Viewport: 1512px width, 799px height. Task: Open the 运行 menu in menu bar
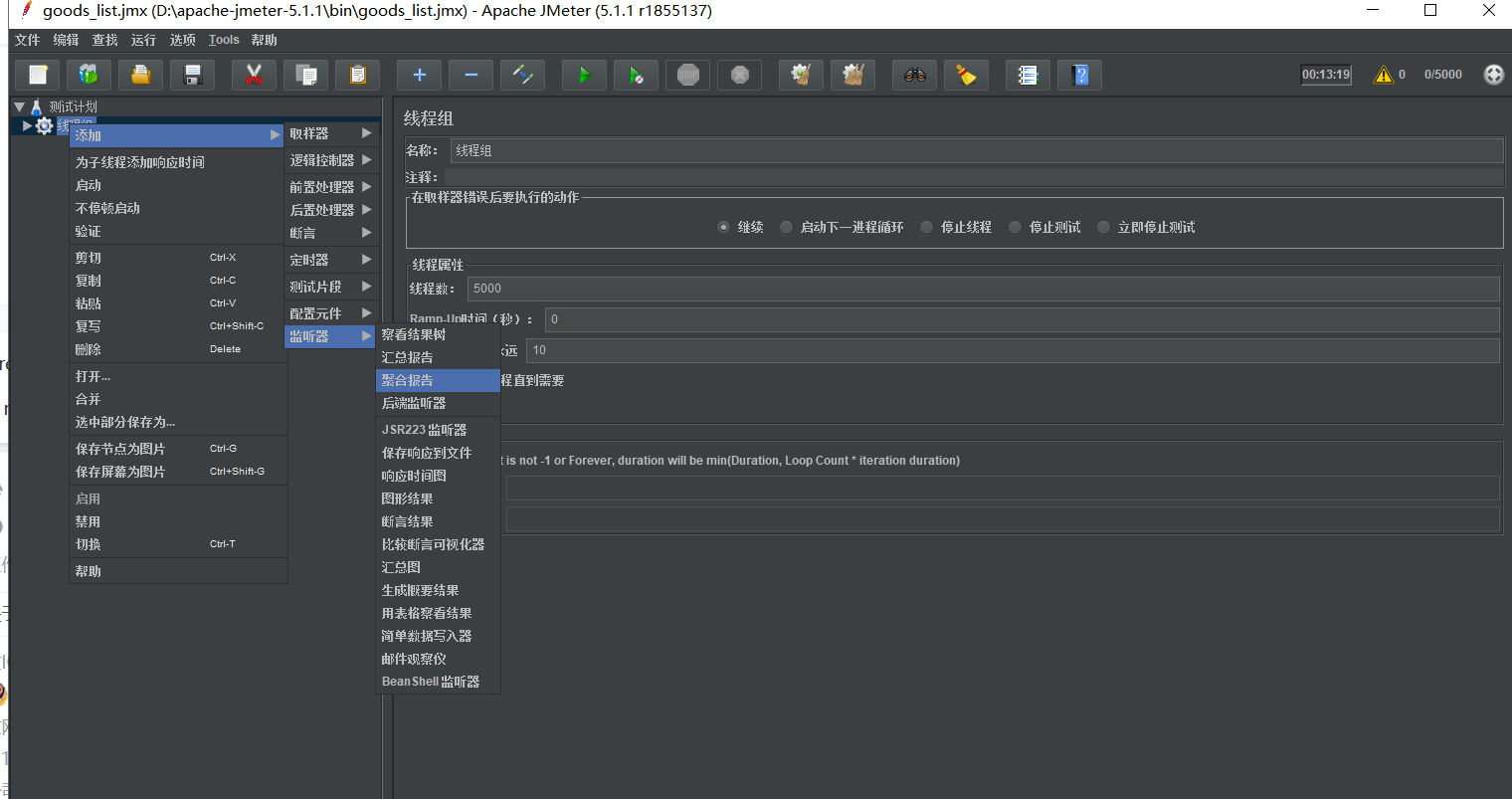pyautogui.click(x=143, y=40)
